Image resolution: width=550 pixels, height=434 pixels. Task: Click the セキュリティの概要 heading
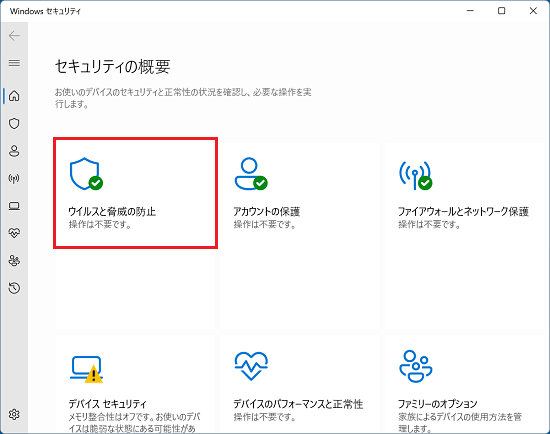113,66
